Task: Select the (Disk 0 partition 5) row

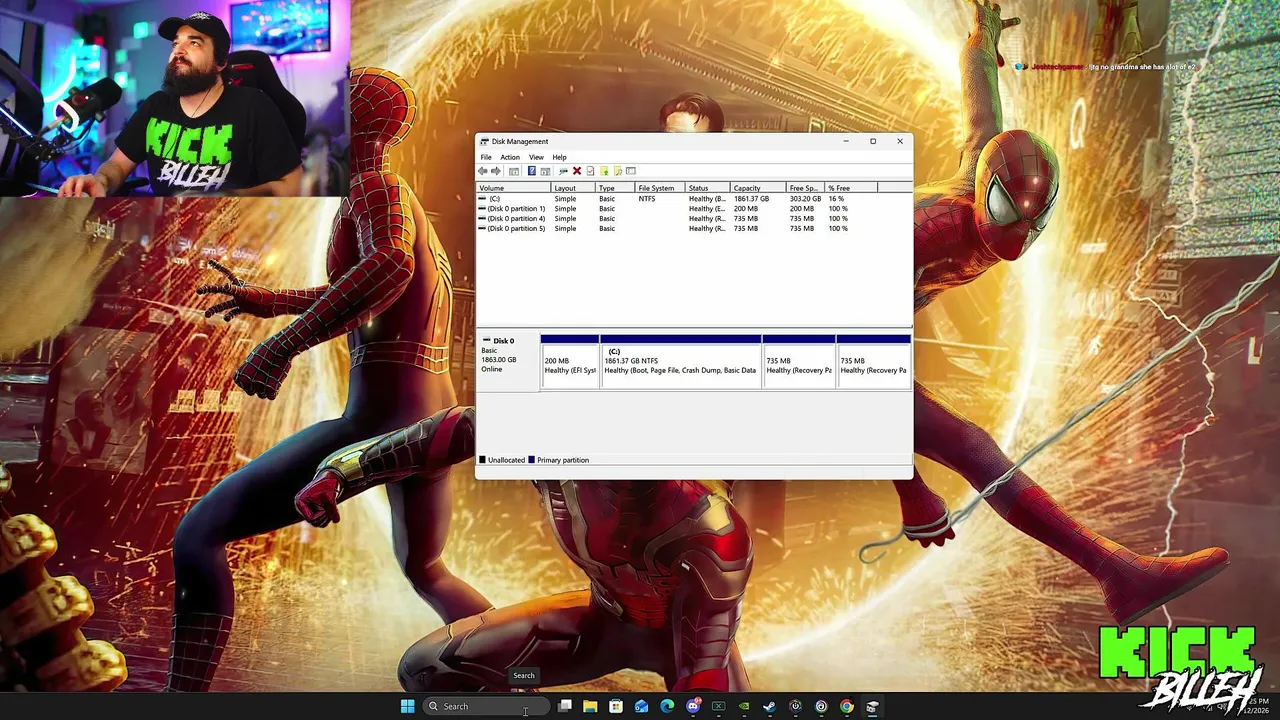Action: pyautogui.click(x=694, y=229)
